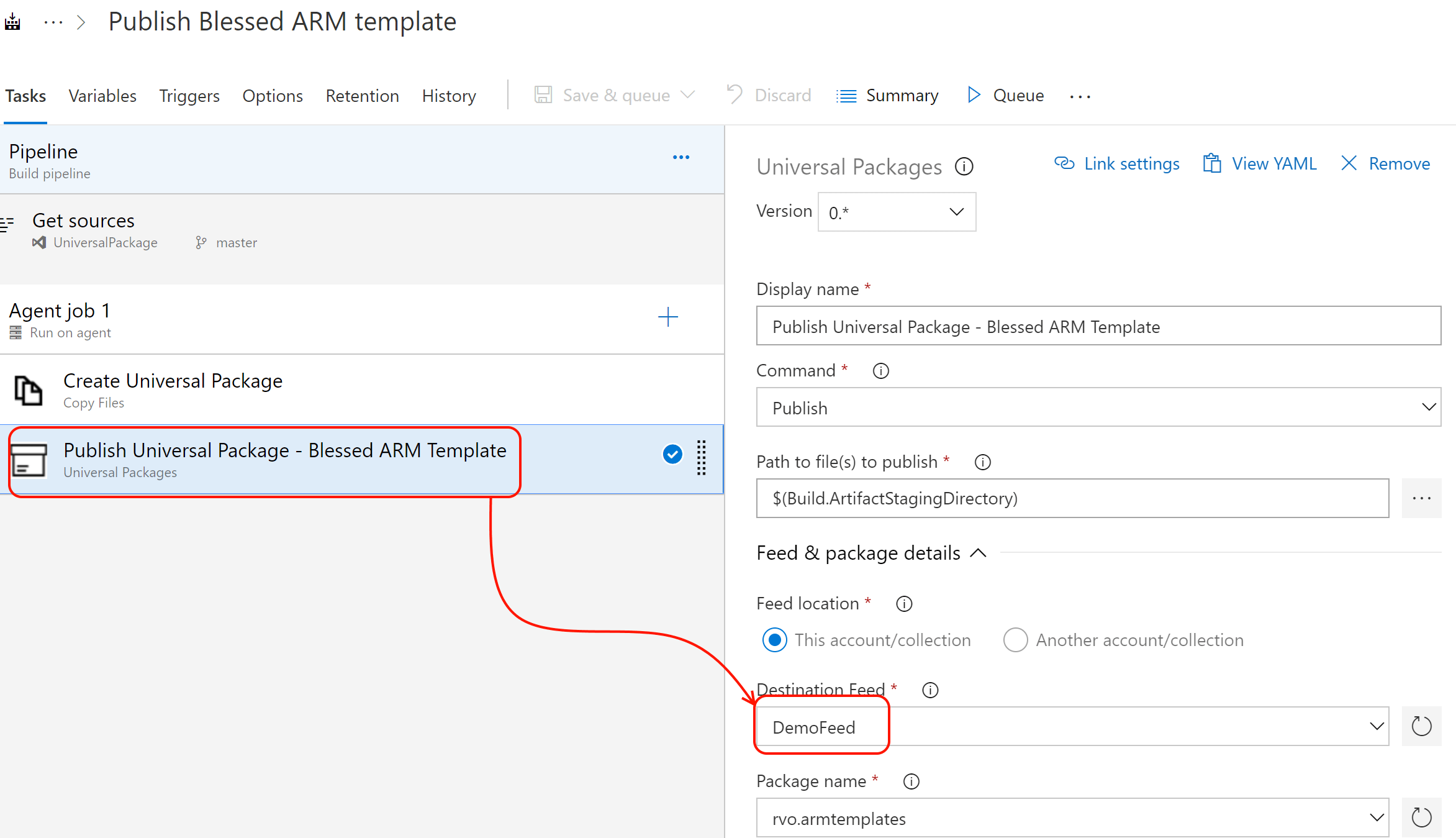
Task: Select Another account/collection radio button
Action: click(x=1015, y=640)
